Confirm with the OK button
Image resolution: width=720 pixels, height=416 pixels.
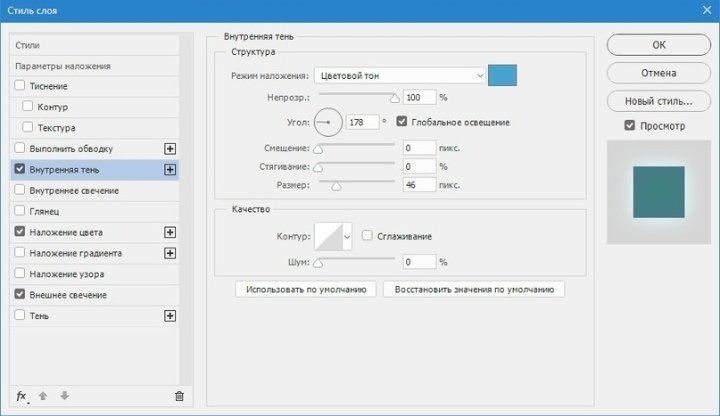(x=658, y=45)
